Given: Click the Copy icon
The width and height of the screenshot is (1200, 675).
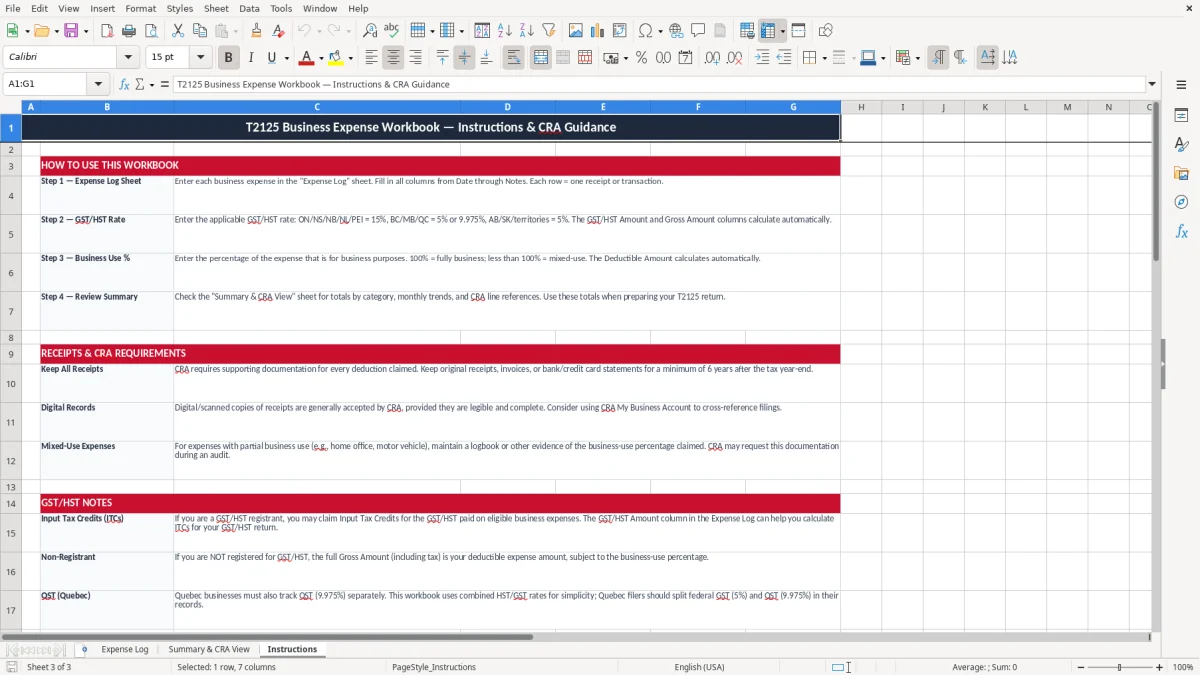Looking at the screenshot, I should 200,31.
